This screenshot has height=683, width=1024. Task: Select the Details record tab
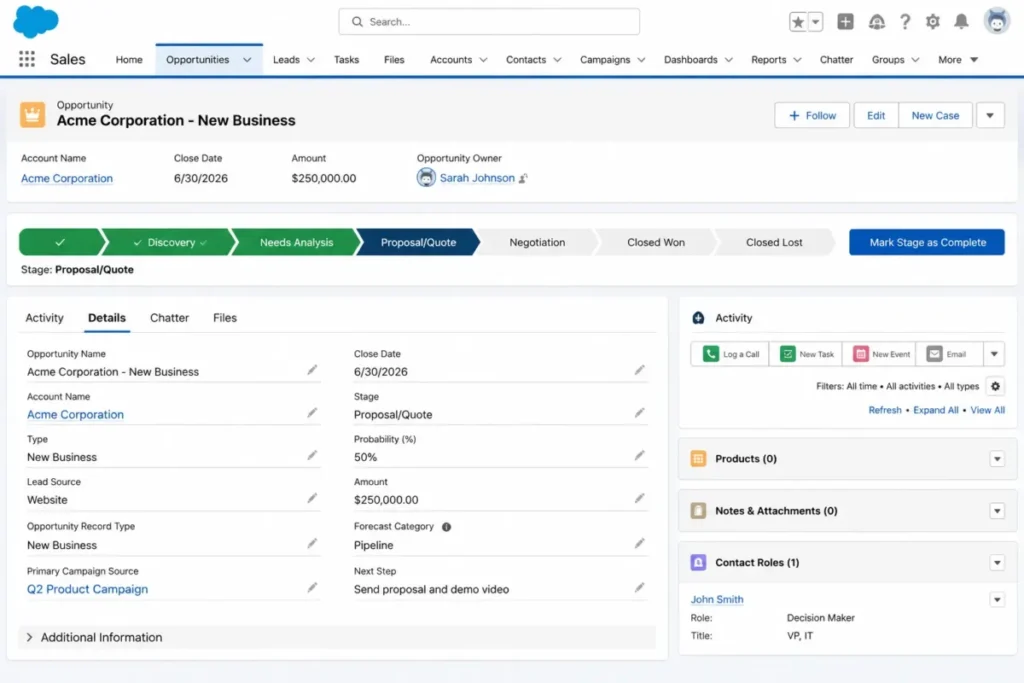coord(106,318)
